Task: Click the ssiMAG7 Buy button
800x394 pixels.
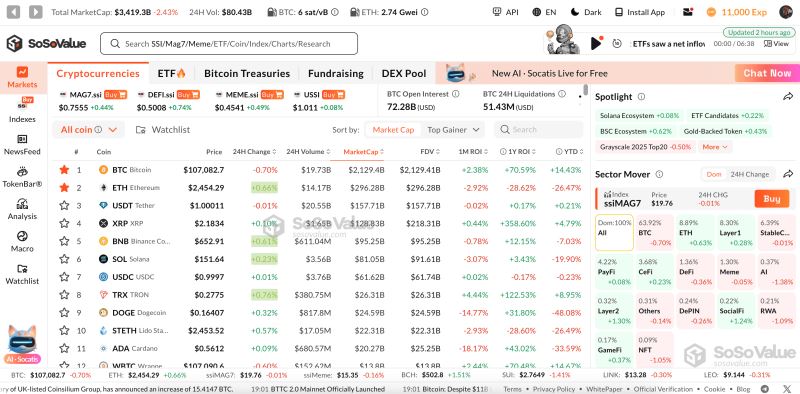Action: (771, 199)
